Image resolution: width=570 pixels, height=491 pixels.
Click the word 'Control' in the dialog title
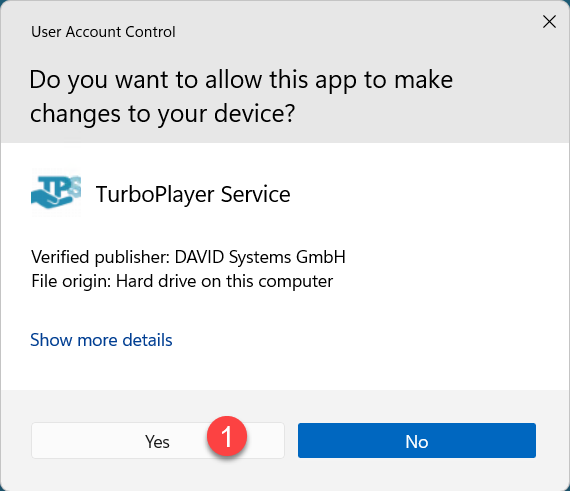point(150,32)
